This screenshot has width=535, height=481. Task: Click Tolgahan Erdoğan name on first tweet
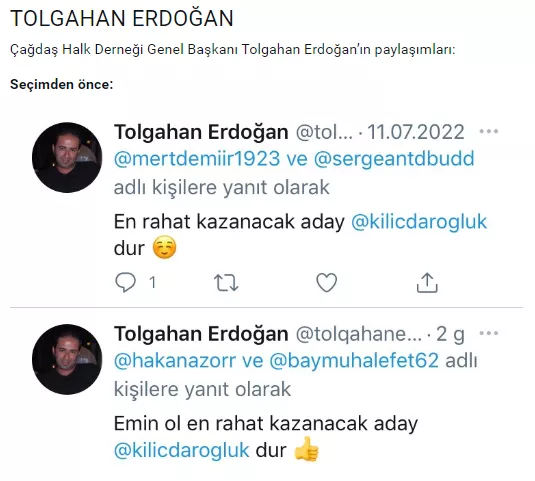201,132
